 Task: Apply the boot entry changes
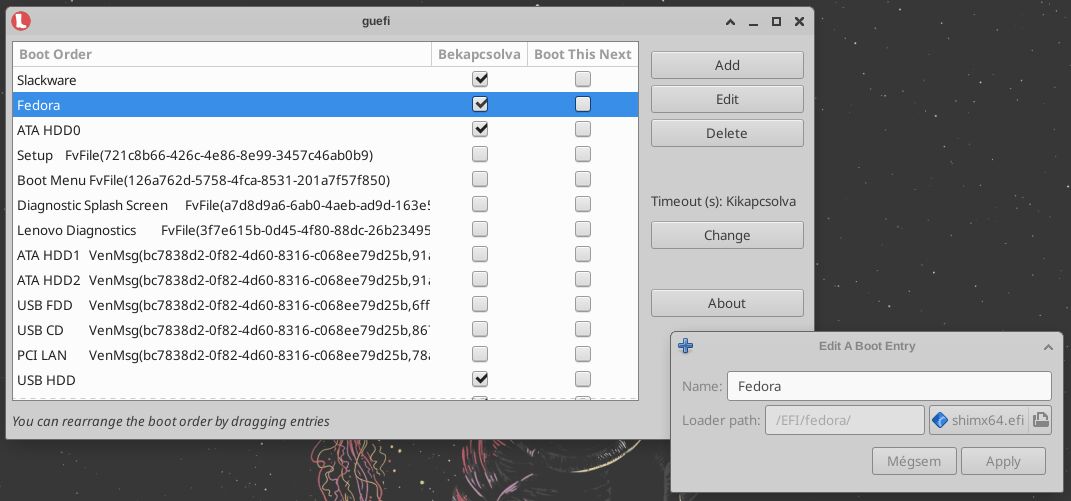click(1003, 461)
